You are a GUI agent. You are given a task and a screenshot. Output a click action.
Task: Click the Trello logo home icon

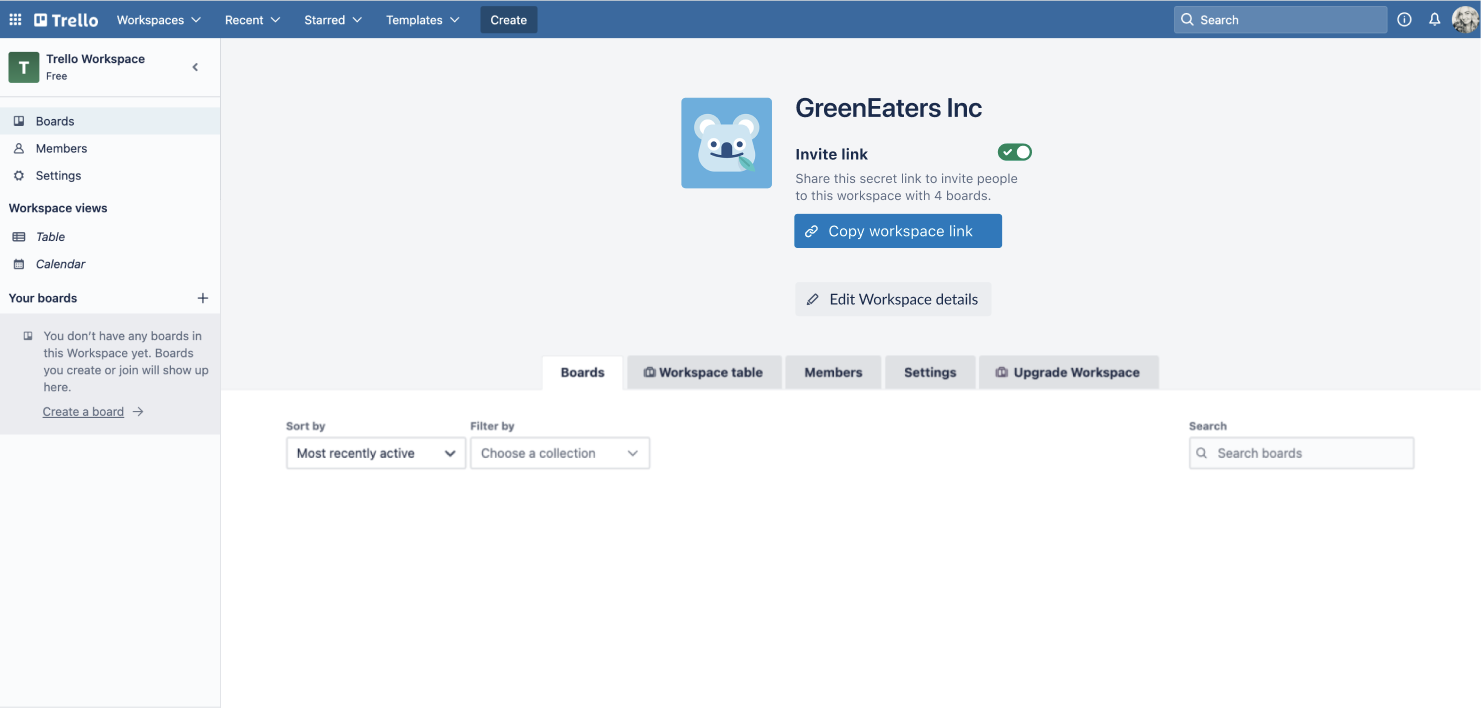66,20
